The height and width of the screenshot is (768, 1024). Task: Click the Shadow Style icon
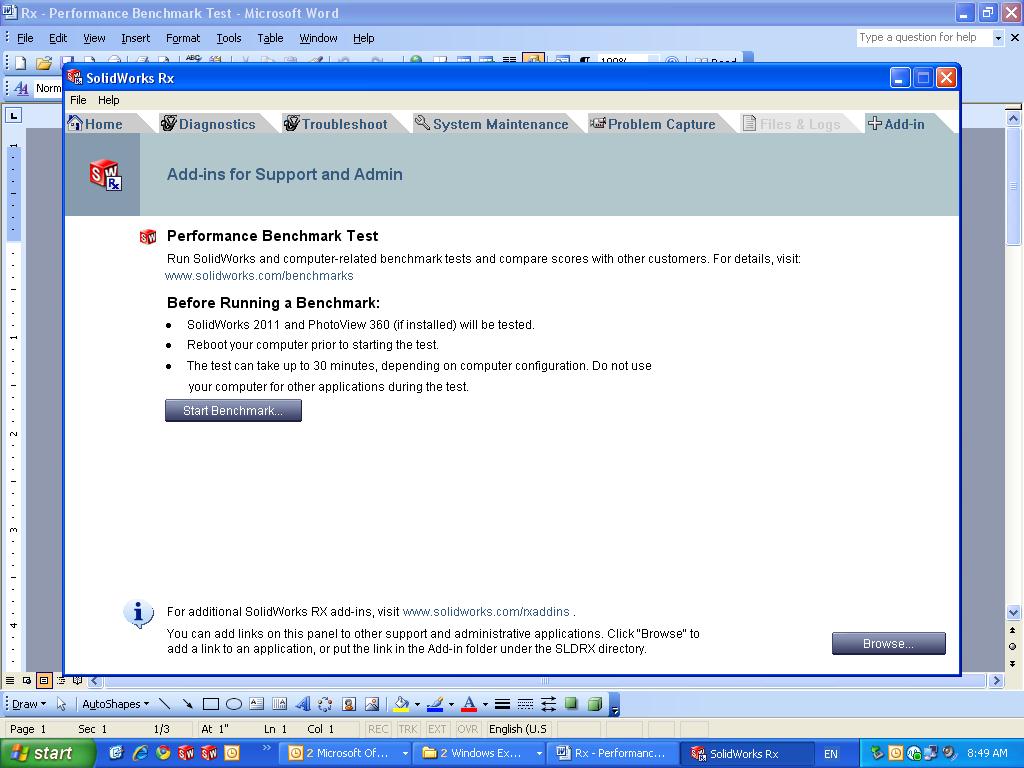coord(571,704)
